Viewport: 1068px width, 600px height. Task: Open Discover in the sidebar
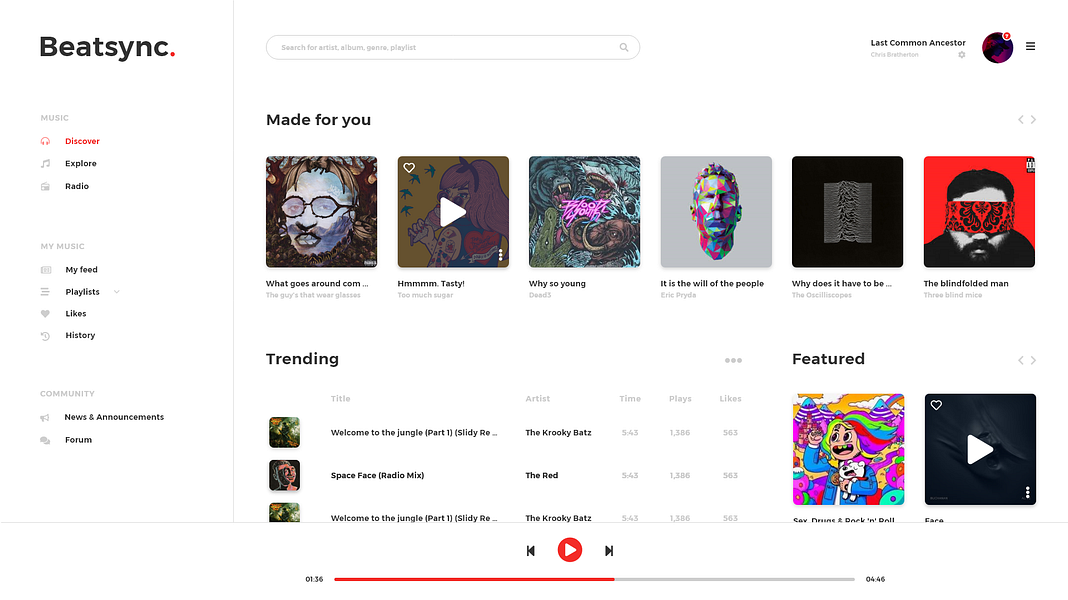click(82, 141)
